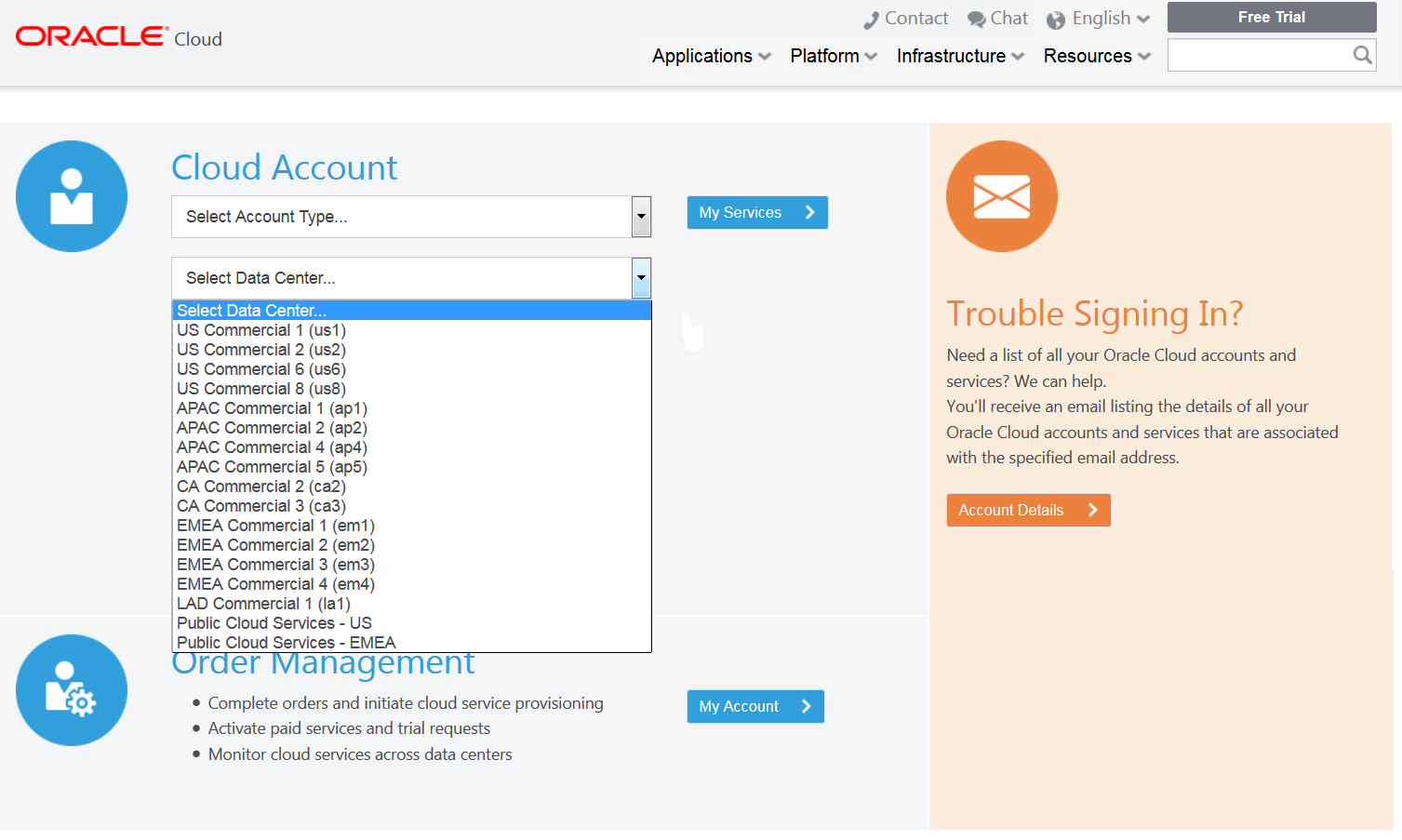Click the Free Trial button

[1271, 17]
